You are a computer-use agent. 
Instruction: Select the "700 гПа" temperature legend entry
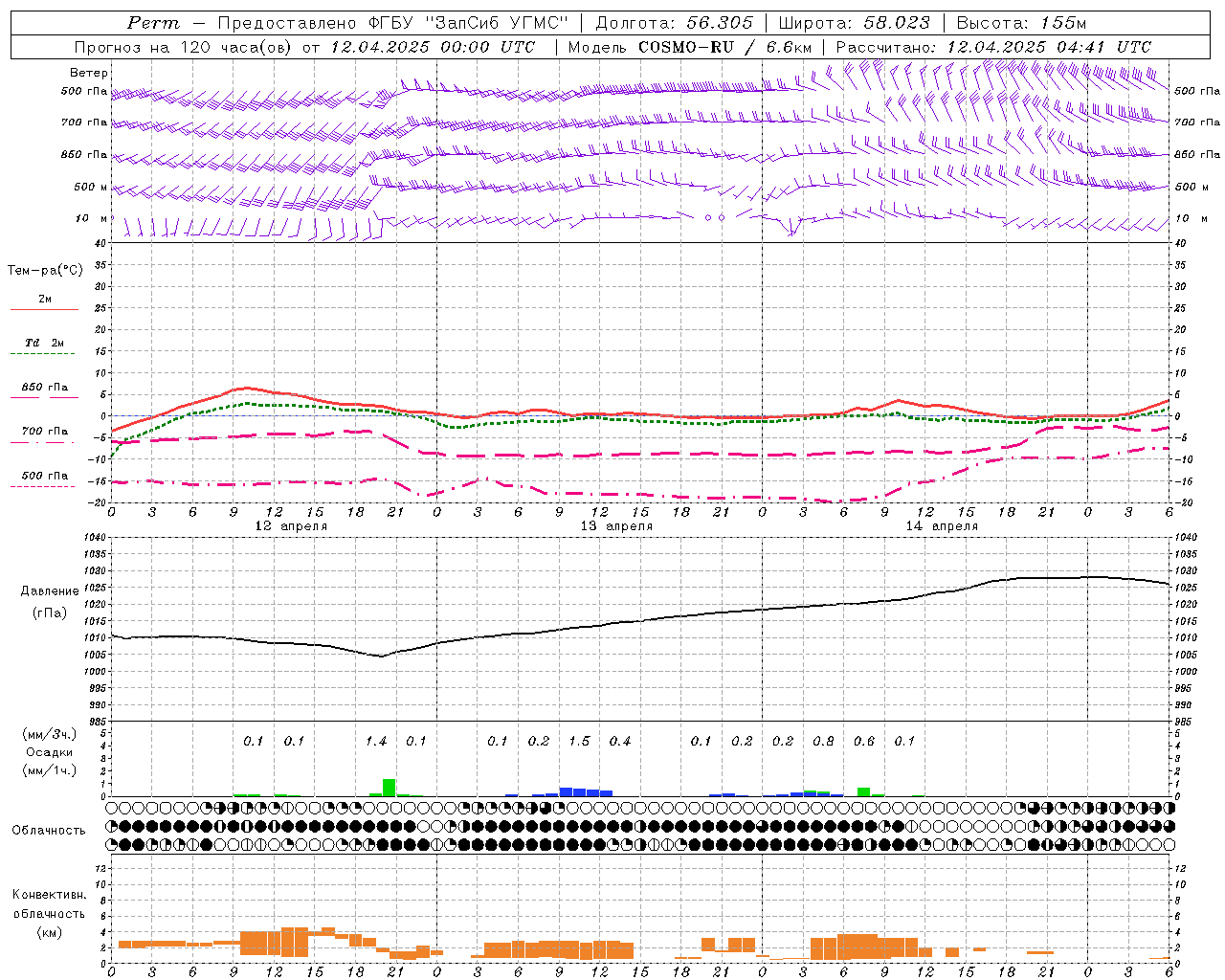tap(45, 431)
